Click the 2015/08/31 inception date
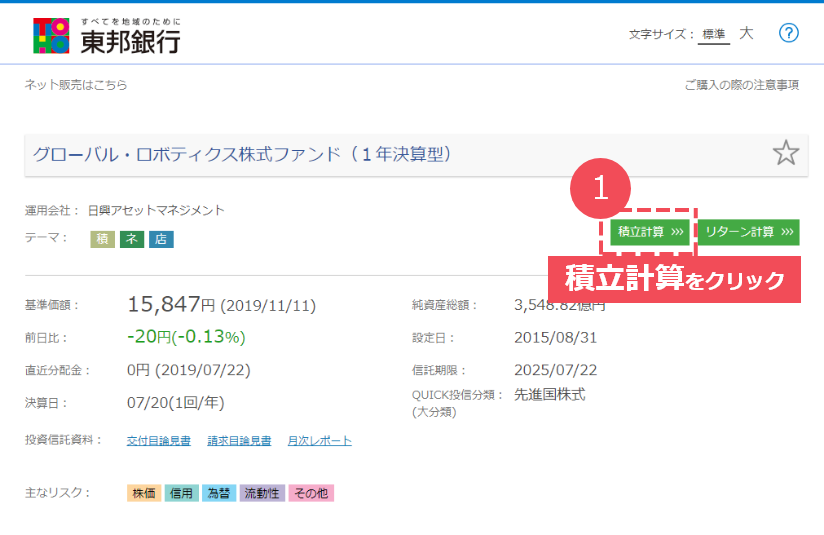Screen dimensions: 824x535 [x=555, y=337]
